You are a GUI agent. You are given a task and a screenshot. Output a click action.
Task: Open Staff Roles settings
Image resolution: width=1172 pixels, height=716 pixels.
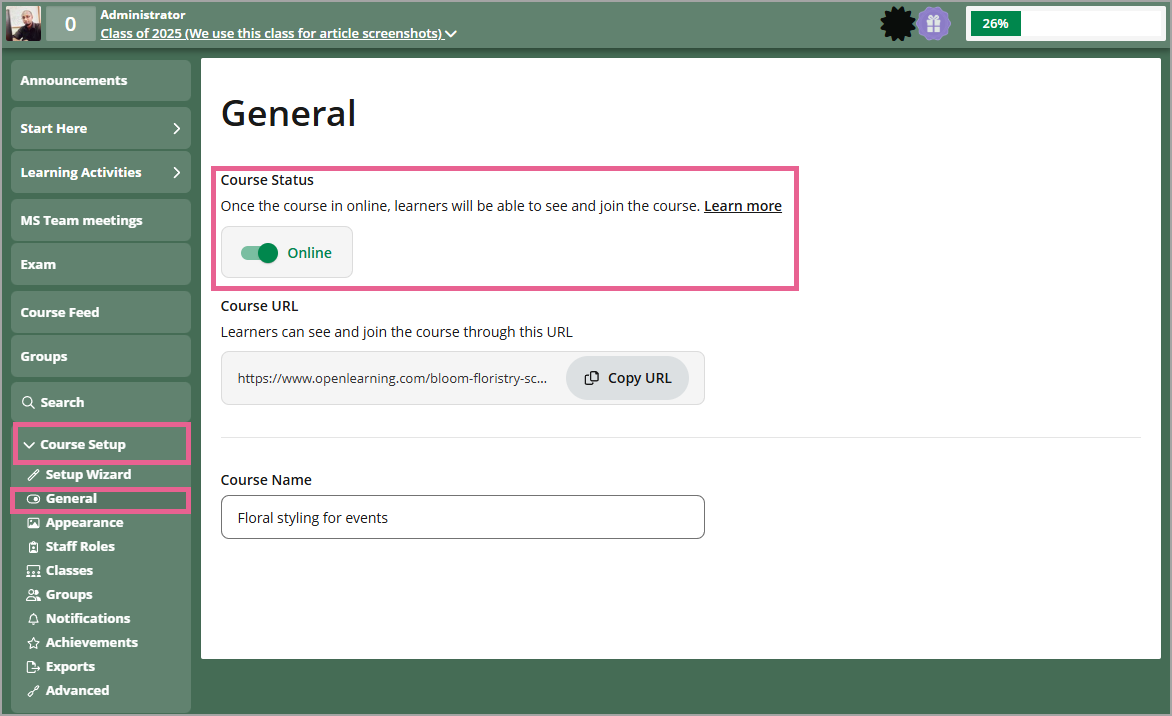click(x=80, y=546)
